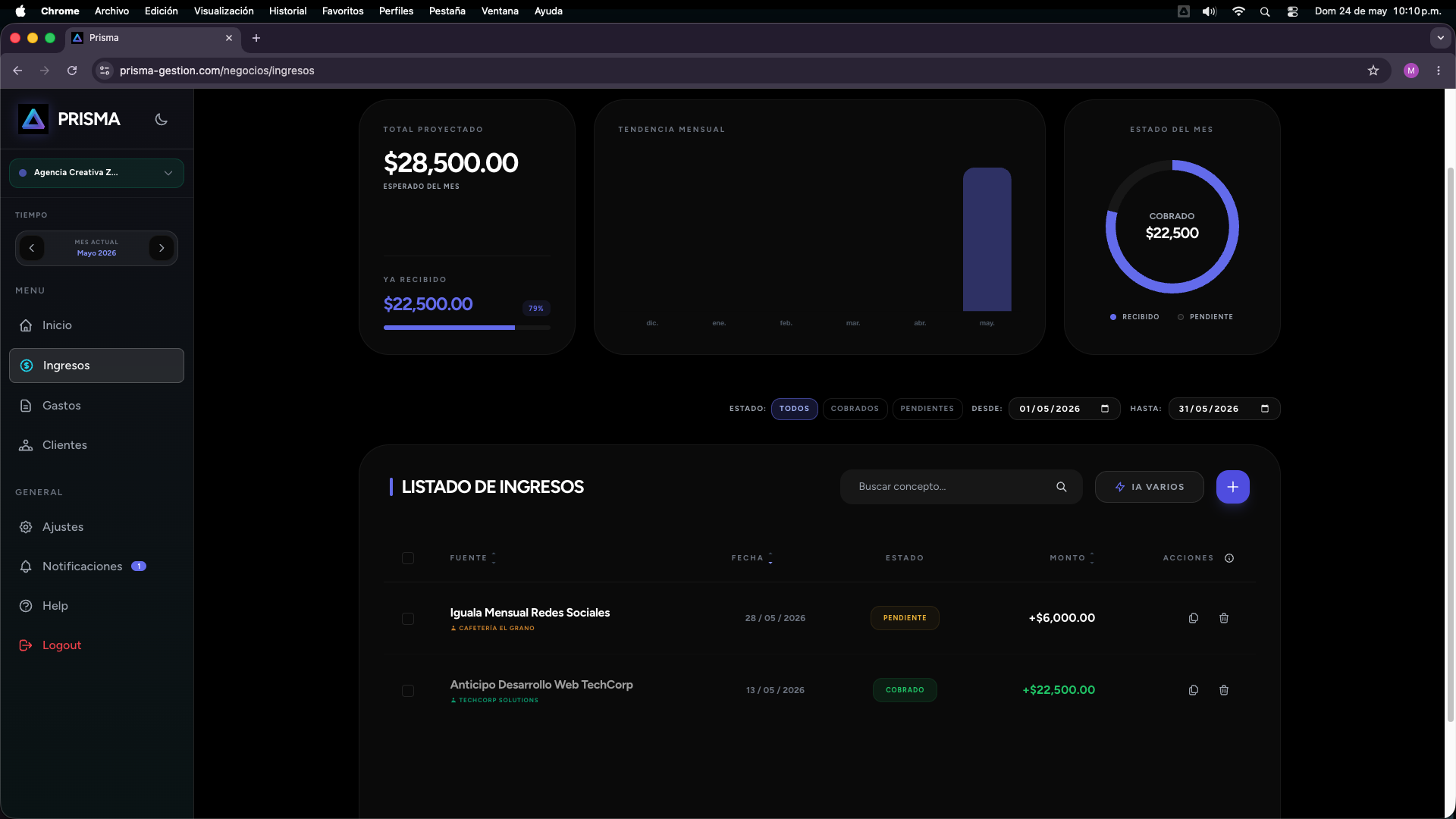The width and height of the screenshot is (1456, 819).
Task: Check the Iguala Mensual Redes Sociales row
Action: [x=408, y=619]
